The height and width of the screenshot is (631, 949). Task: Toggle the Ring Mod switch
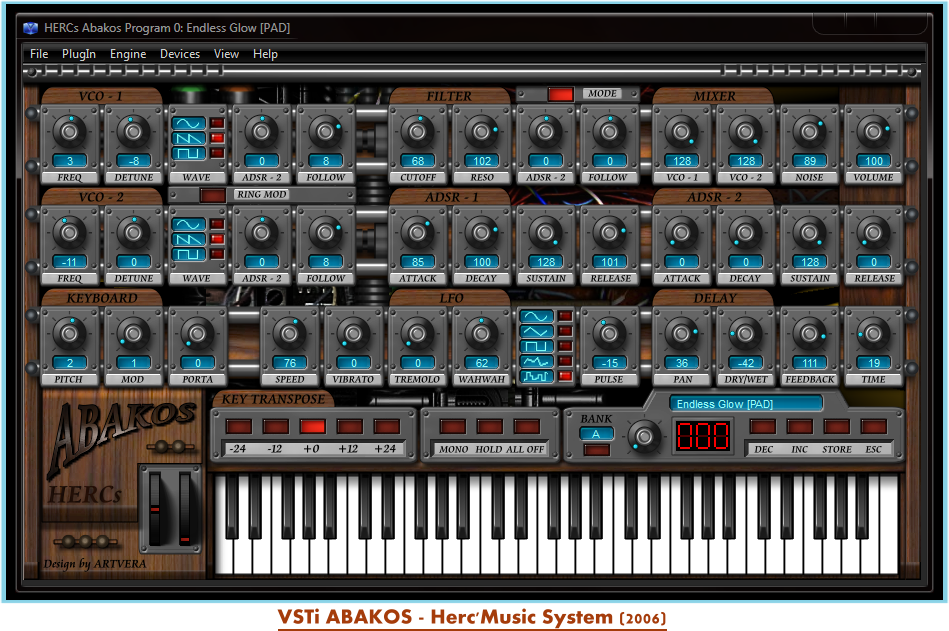click(212, 195)
